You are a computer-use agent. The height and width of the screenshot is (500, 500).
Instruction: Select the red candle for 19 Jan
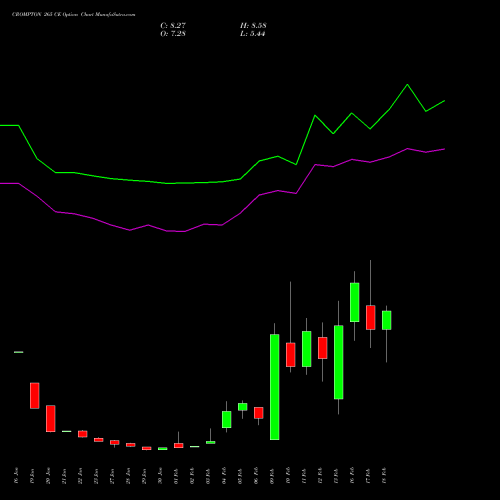(35, 396)
